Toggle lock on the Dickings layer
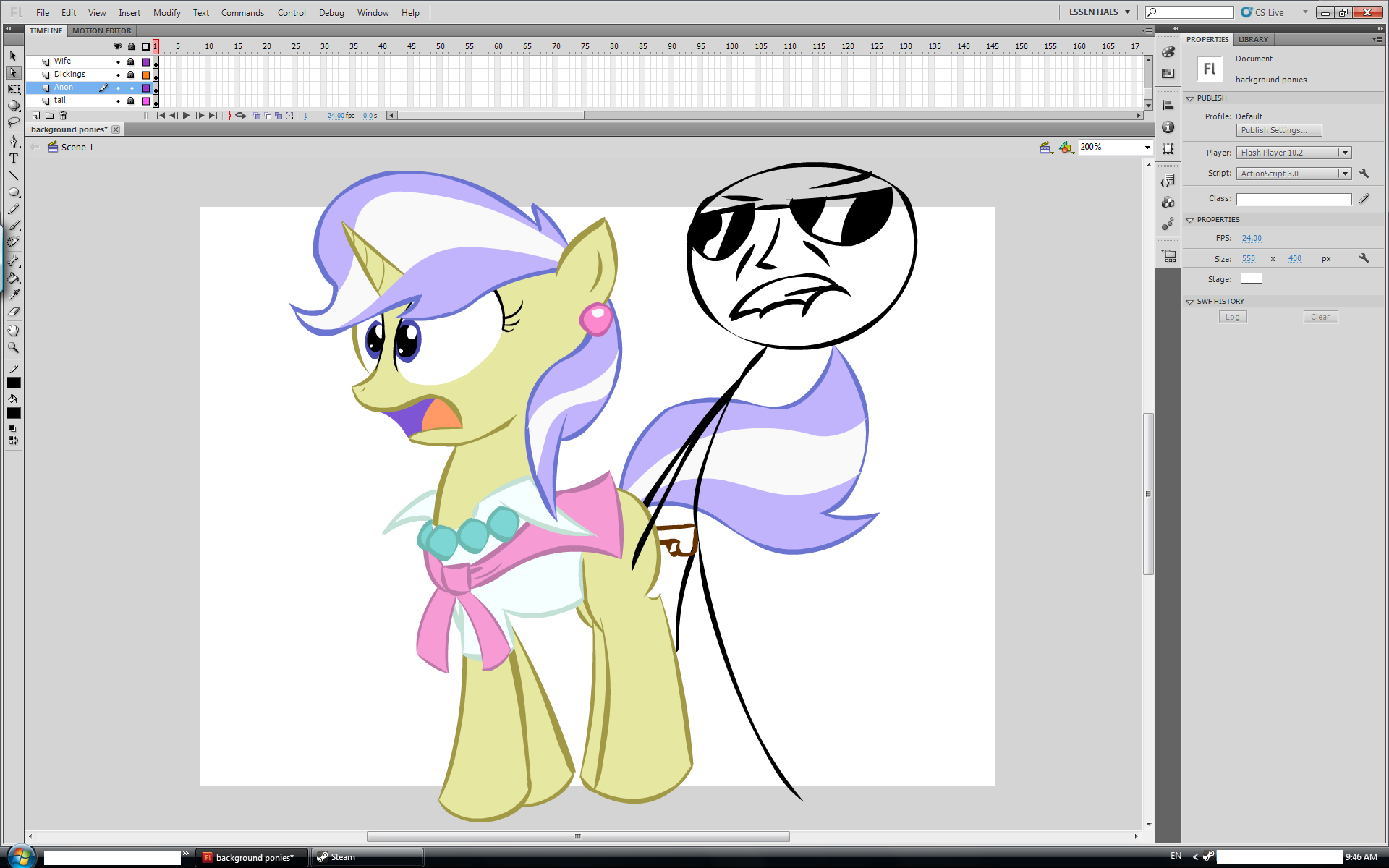This screenshot has width=1389, height=868. [x=131, y=75]
